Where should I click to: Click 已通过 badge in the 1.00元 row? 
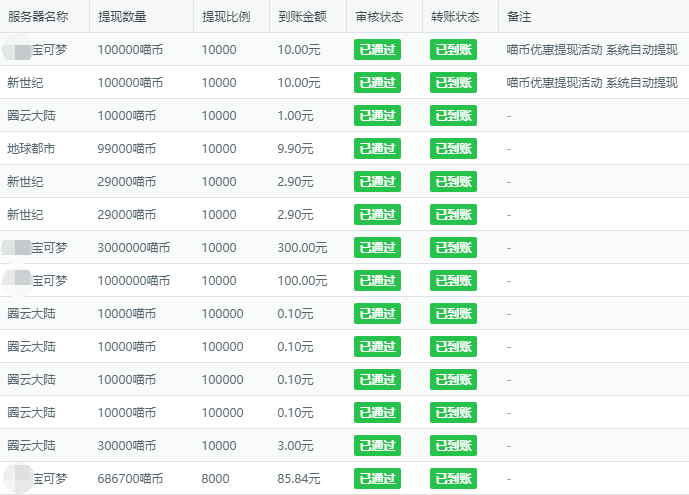377,116
